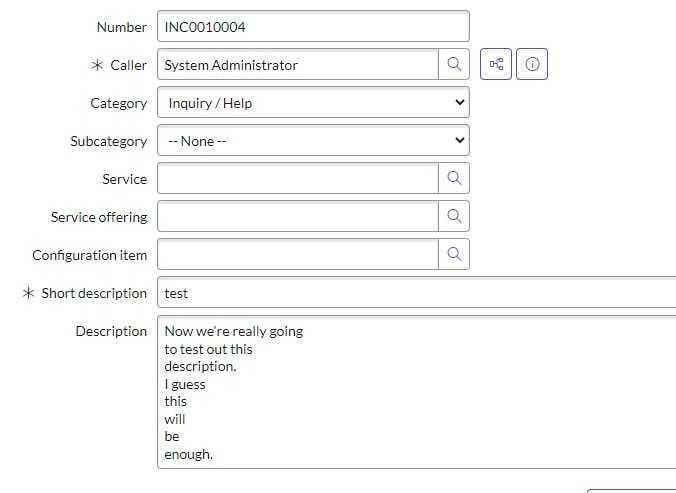Click the Service lookup magnifier icon

pos(454,178)
